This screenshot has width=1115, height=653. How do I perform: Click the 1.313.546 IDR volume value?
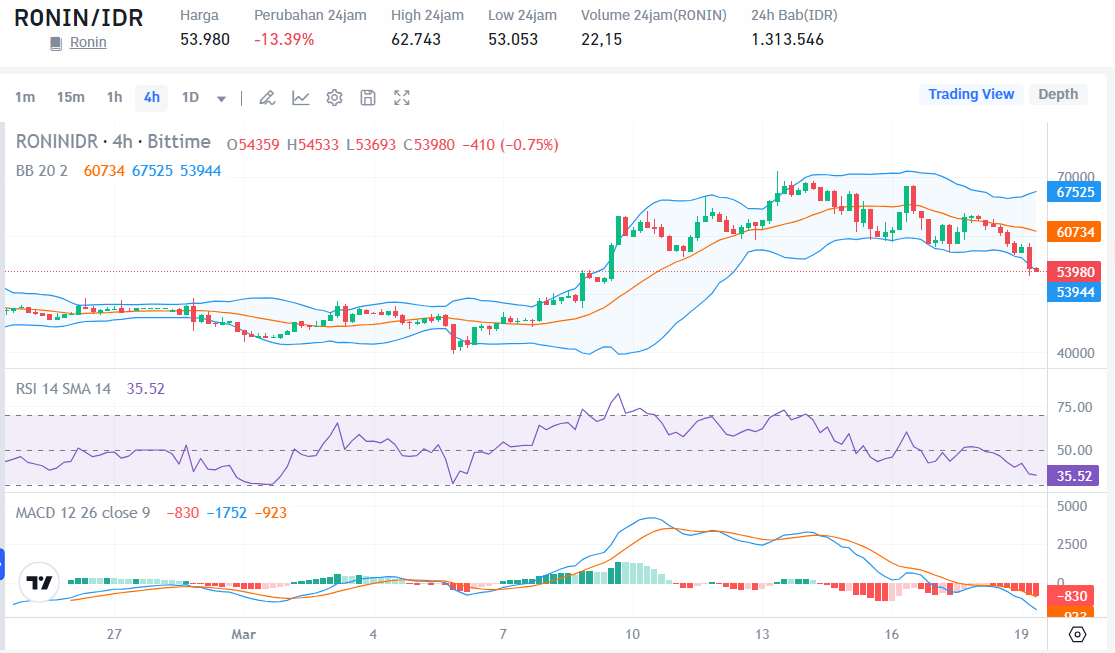pos(787,39)
